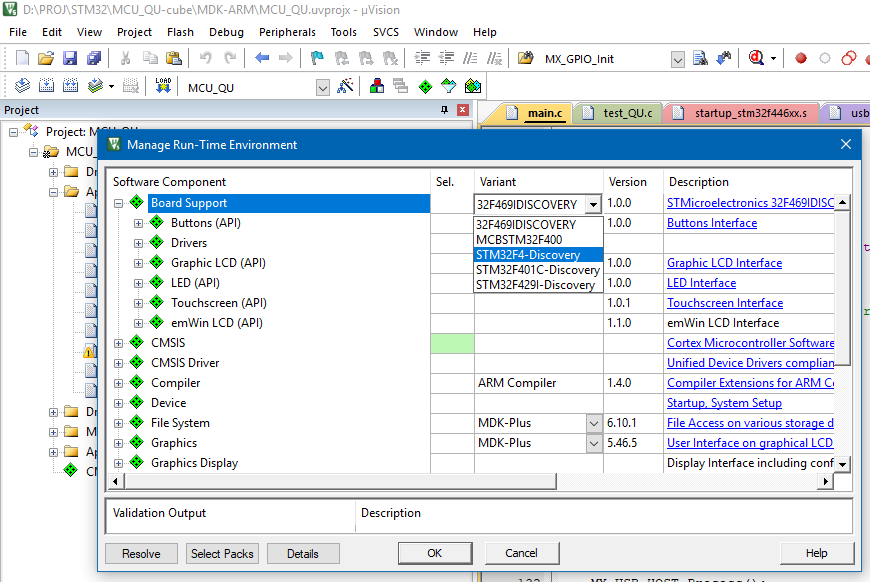870x582 pixels.
Task: Expand the CMSIS component group
Action: point(118,343)
